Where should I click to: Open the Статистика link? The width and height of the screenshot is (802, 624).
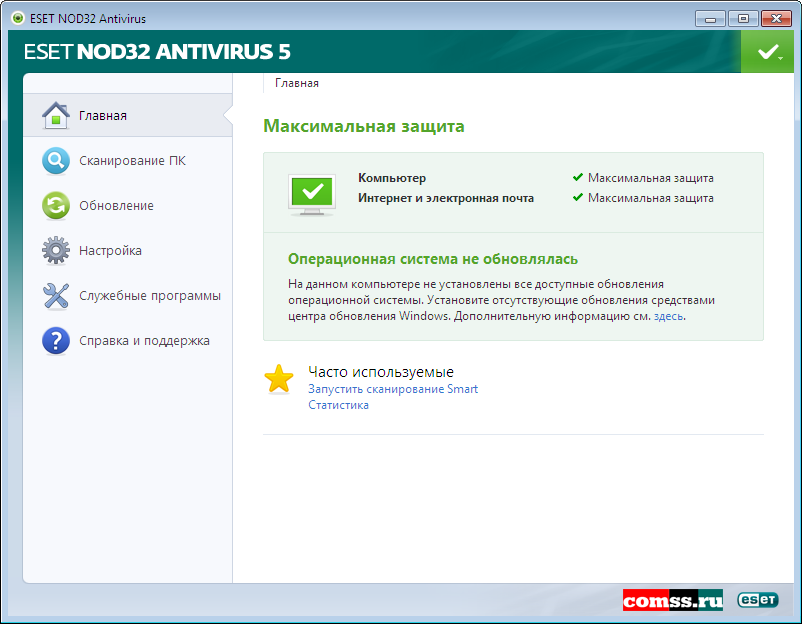point(337,405)
